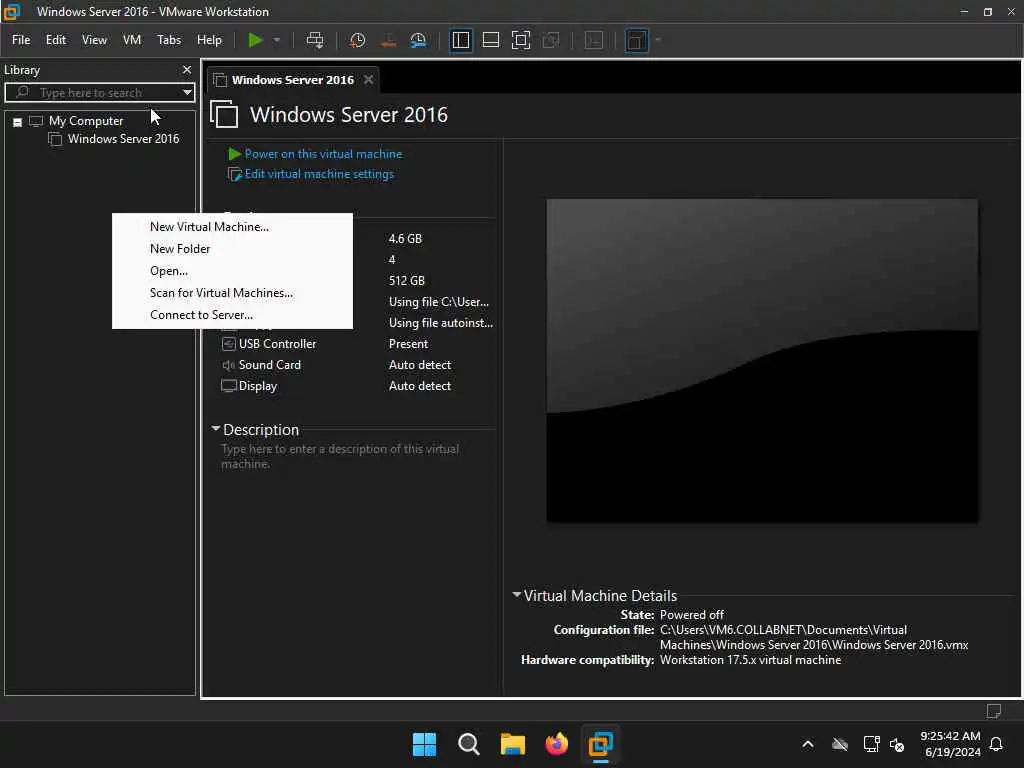Collapse the Description section
The height and width of the screenshot is (768, 1024).
[216, 429]
